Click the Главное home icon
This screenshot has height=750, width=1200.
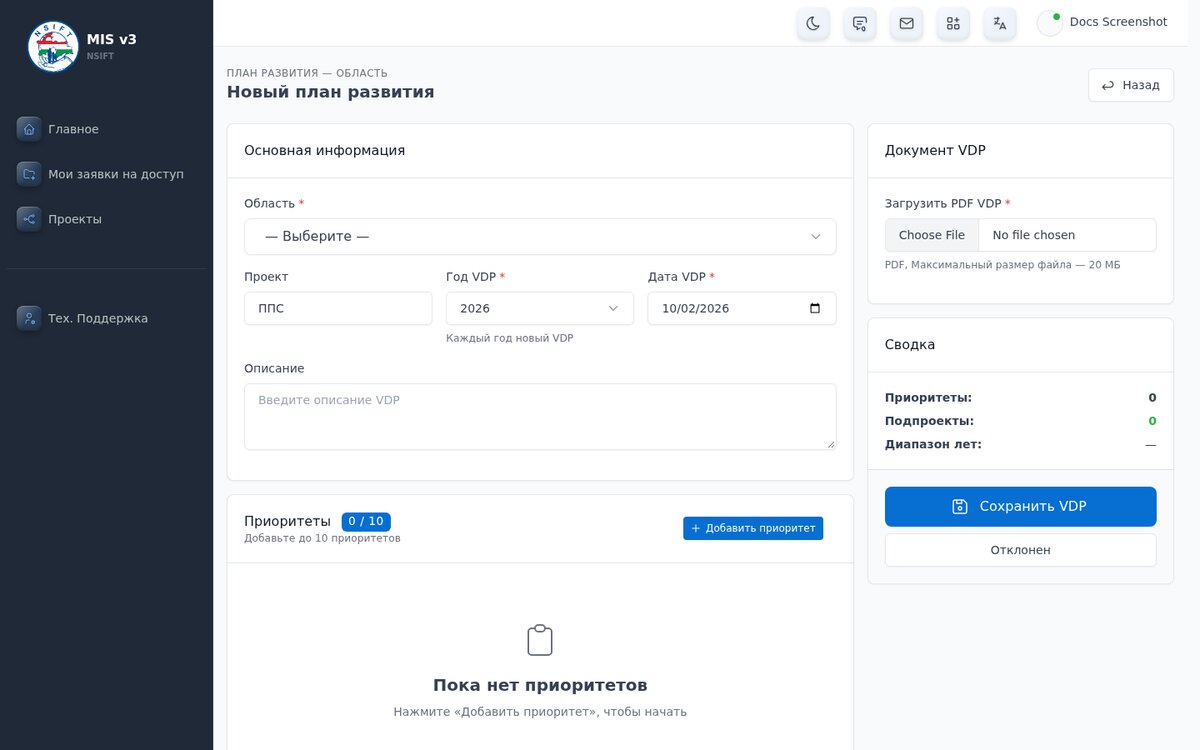(29, 129)
